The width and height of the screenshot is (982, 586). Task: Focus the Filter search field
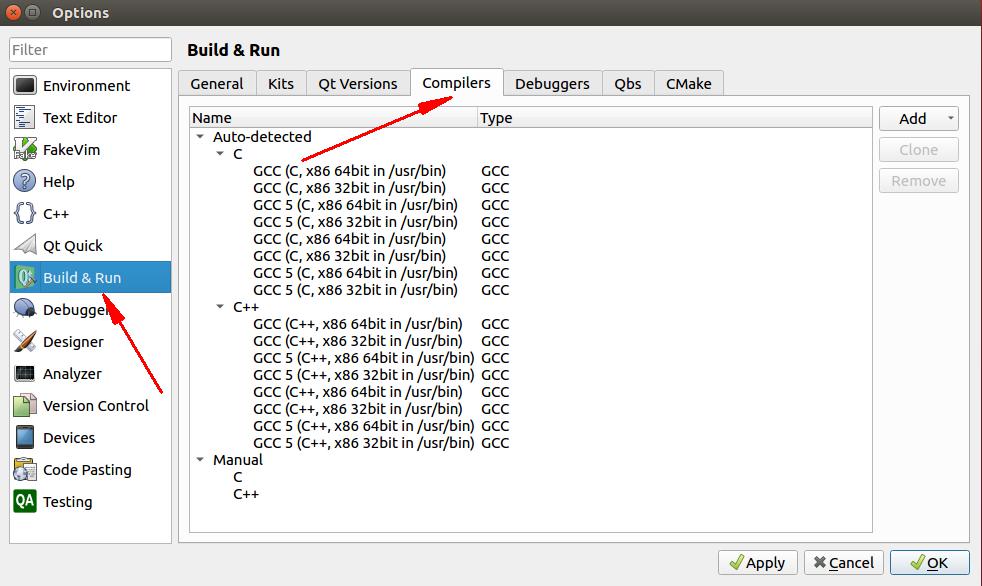90,49
